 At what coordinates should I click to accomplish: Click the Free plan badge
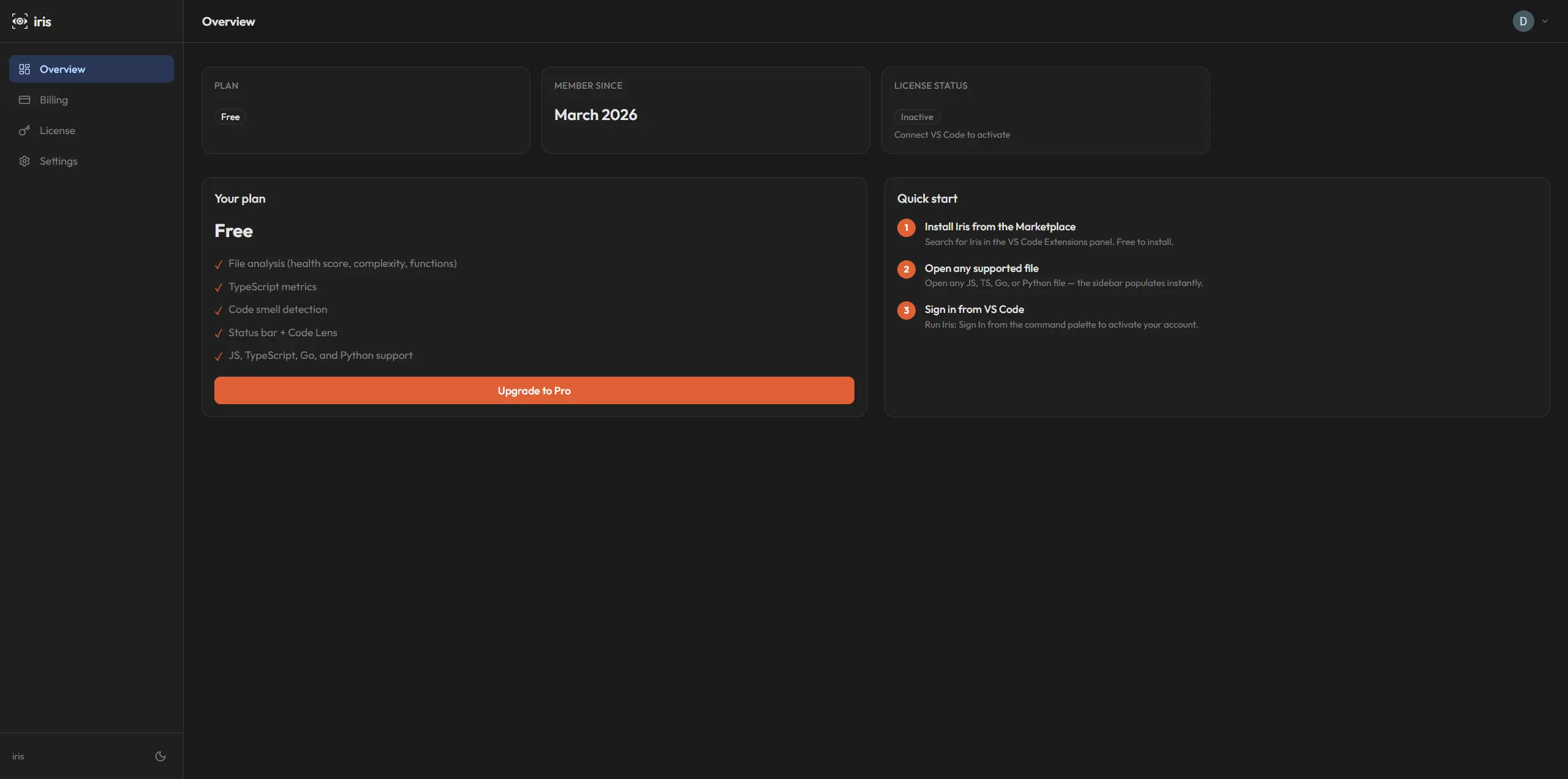pos(230,116)
